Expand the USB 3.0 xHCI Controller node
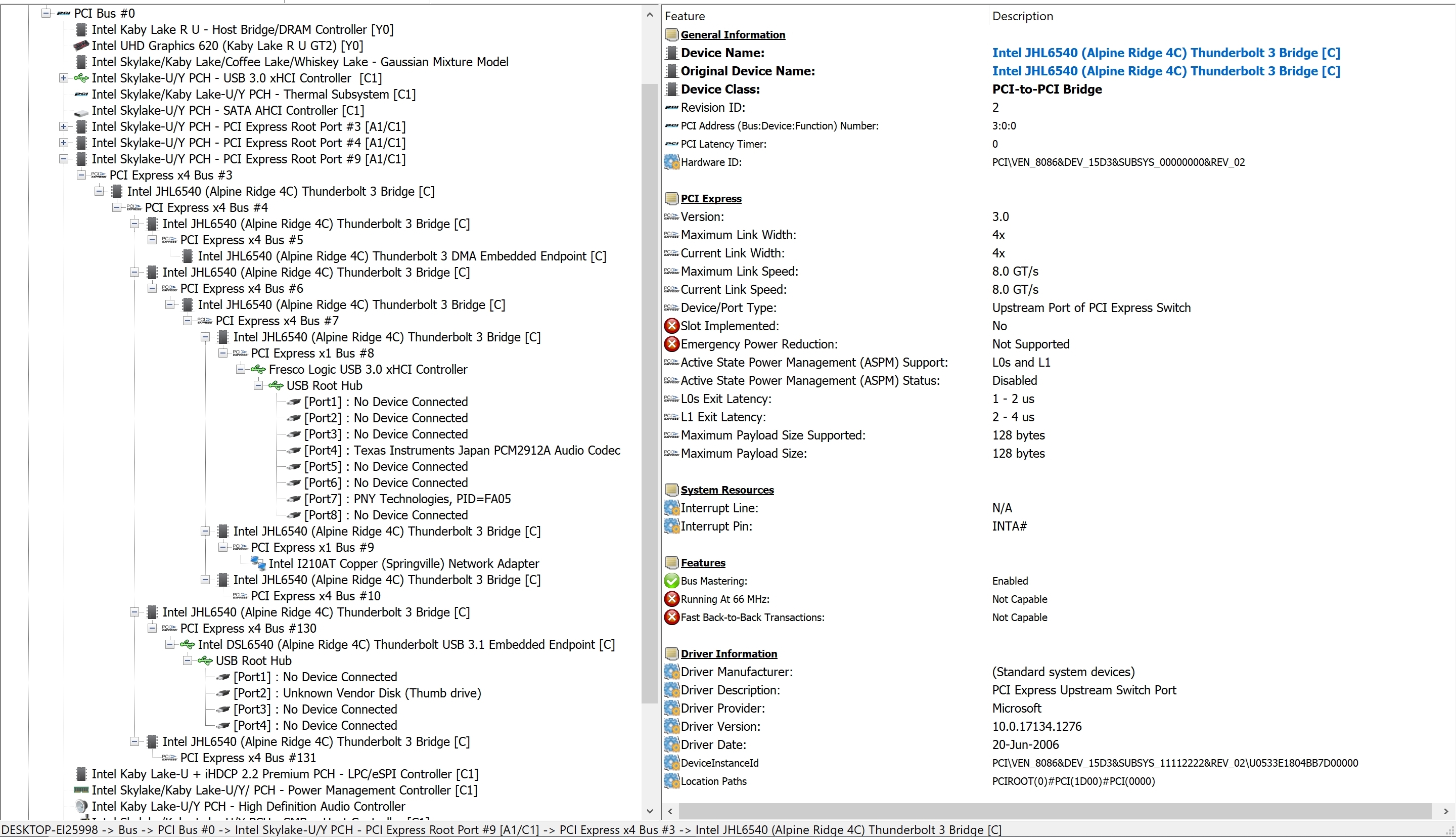Viewport: 1456px width, 837px height. point(63,78)
